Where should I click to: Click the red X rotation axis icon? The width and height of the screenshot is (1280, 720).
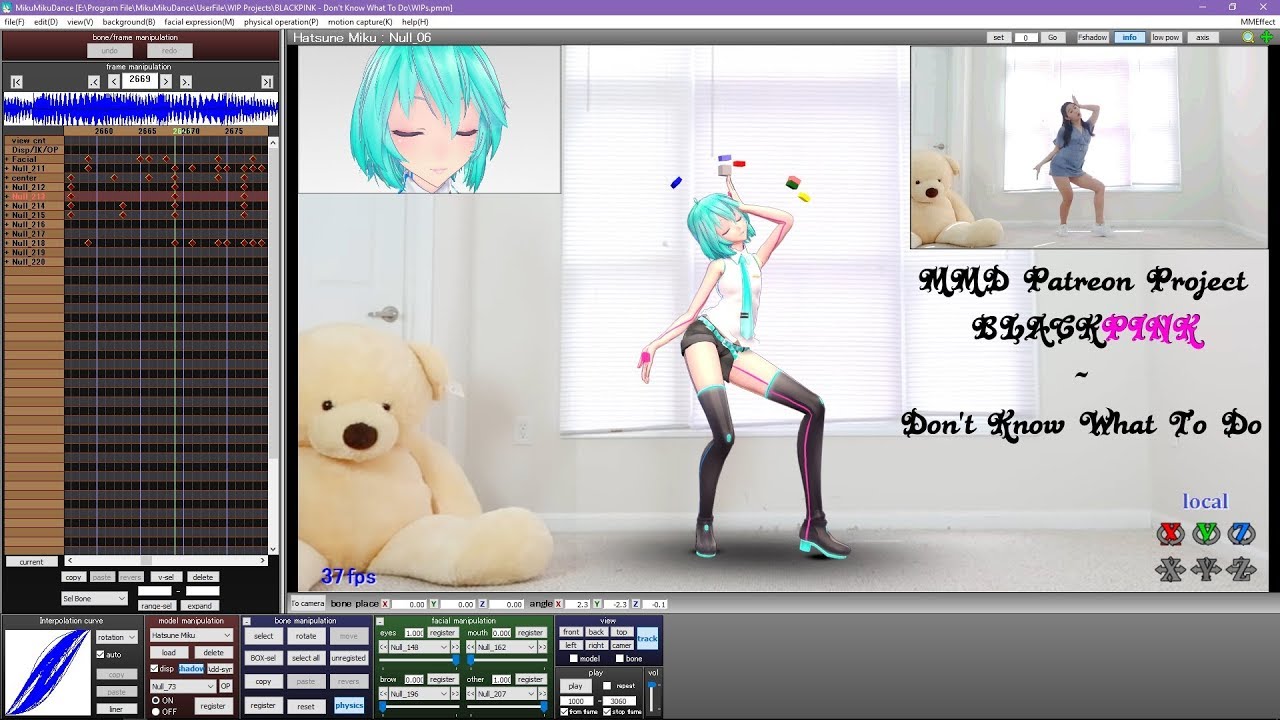point(1170,534)
